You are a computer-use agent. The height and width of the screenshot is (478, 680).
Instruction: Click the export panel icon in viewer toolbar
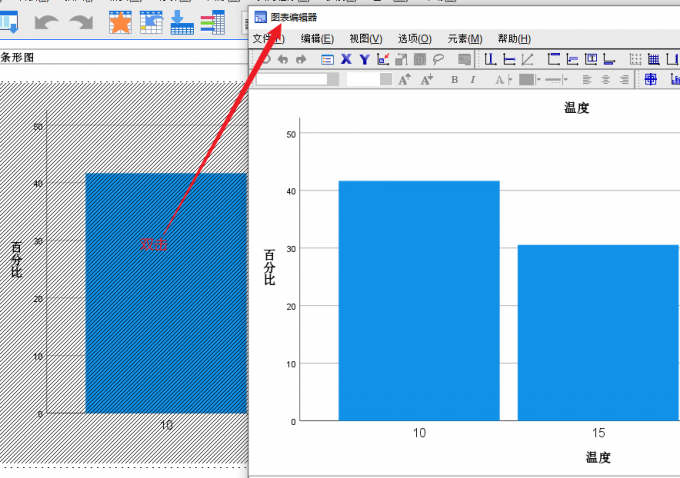9,22
